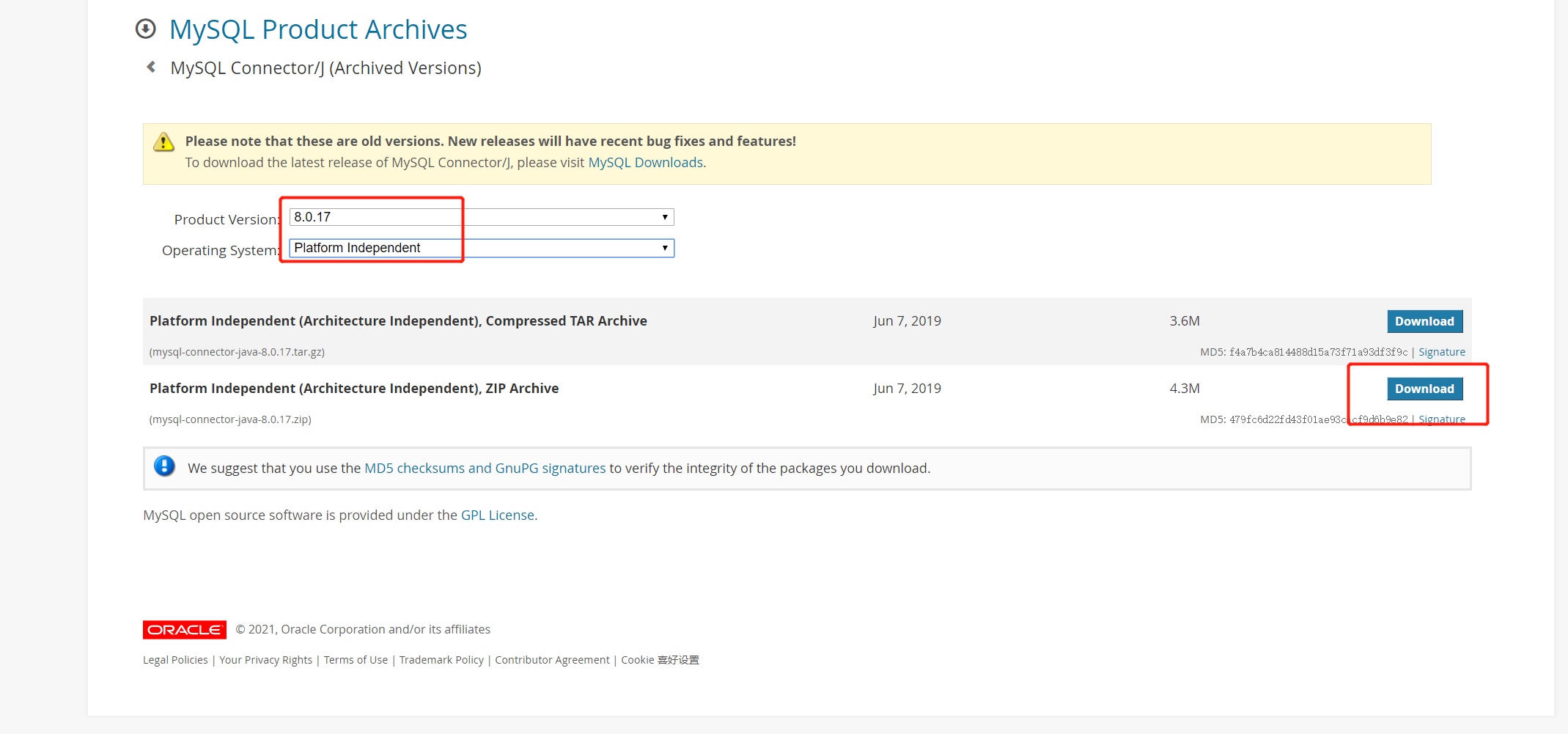Click filename mysql-connector-java-8.0.17.tar.gz
Viewport: 1568px width, 734px height.
pyautogui.click(x=237, y=352)
